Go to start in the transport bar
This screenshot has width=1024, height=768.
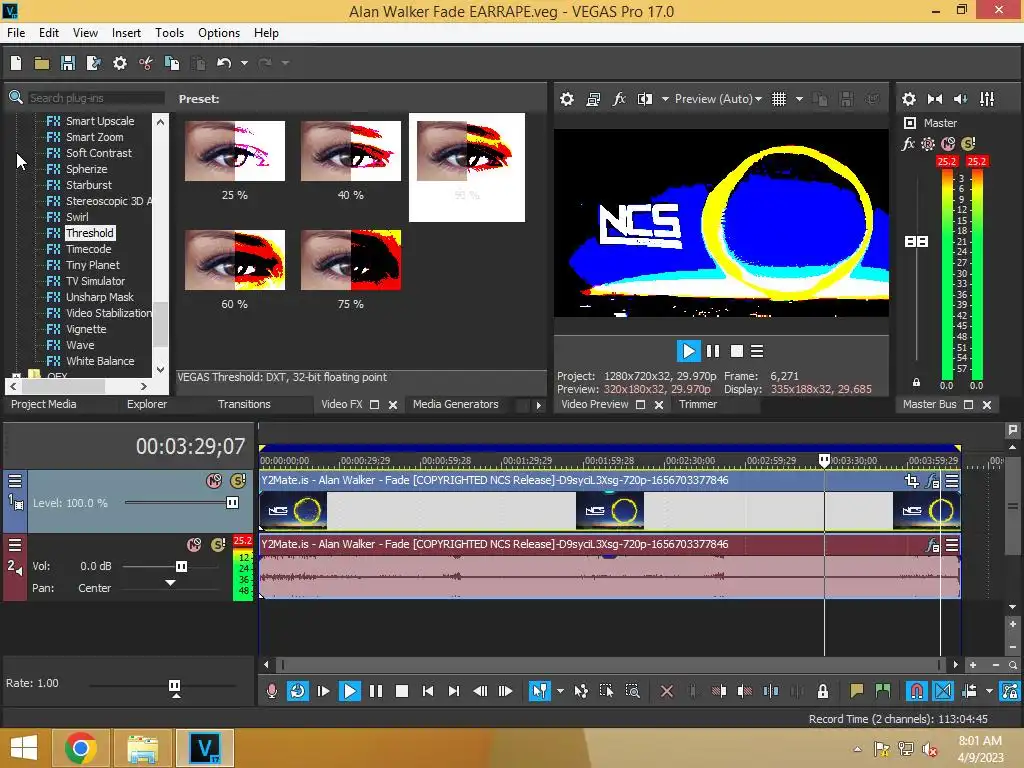pos(428,691)
